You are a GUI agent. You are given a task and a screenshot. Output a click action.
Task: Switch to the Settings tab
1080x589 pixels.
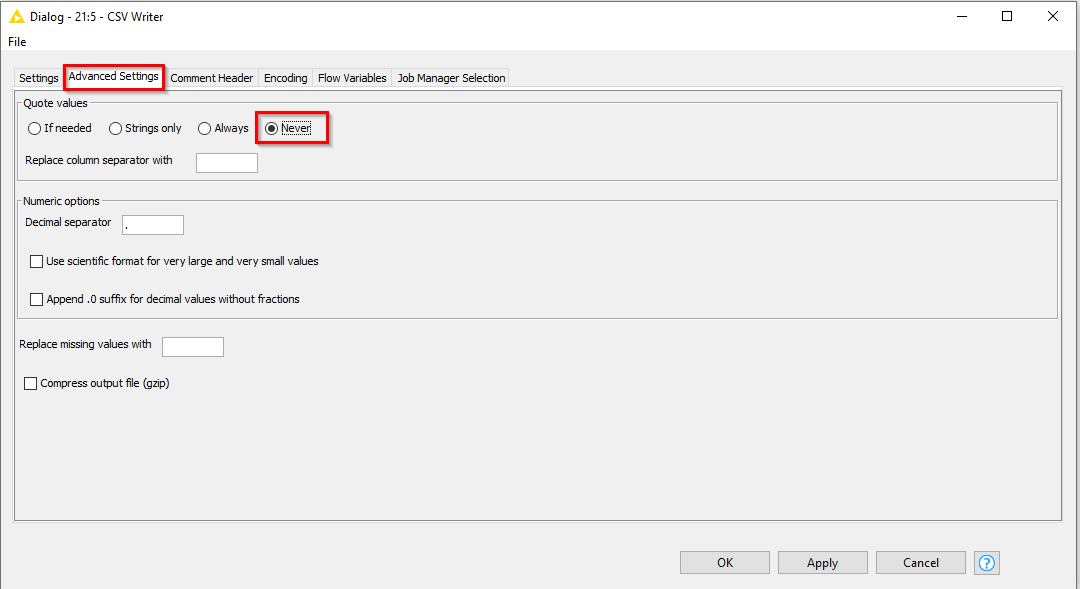(39, 78)
